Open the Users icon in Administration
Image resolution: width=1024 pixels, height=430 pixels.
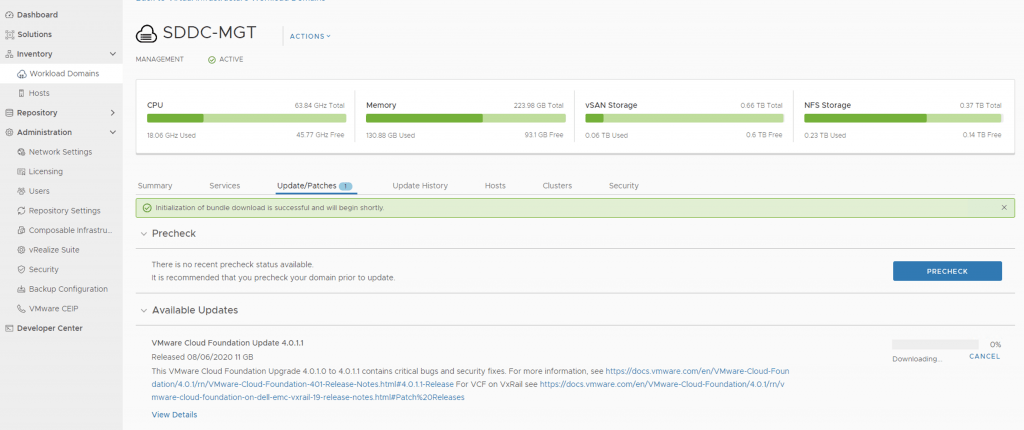pos(21,191)
